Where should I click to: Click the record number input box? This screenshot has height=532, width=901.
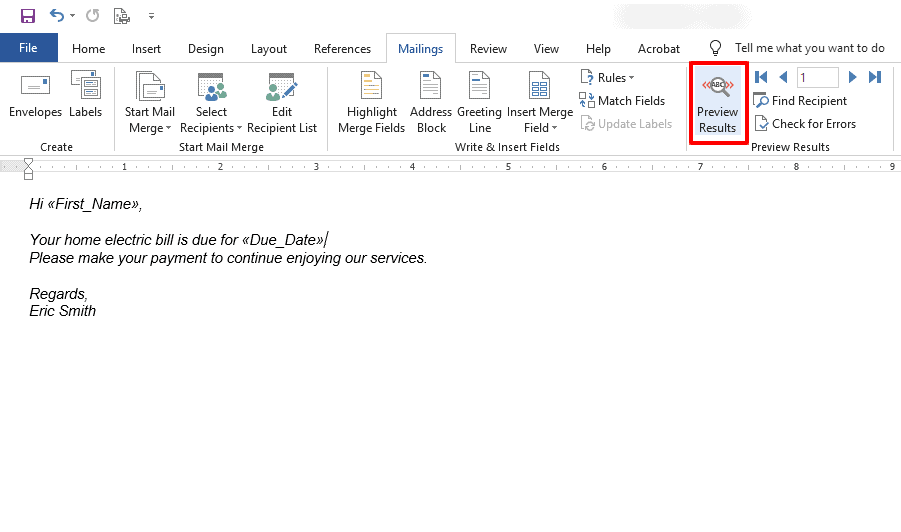pos(817,77)
